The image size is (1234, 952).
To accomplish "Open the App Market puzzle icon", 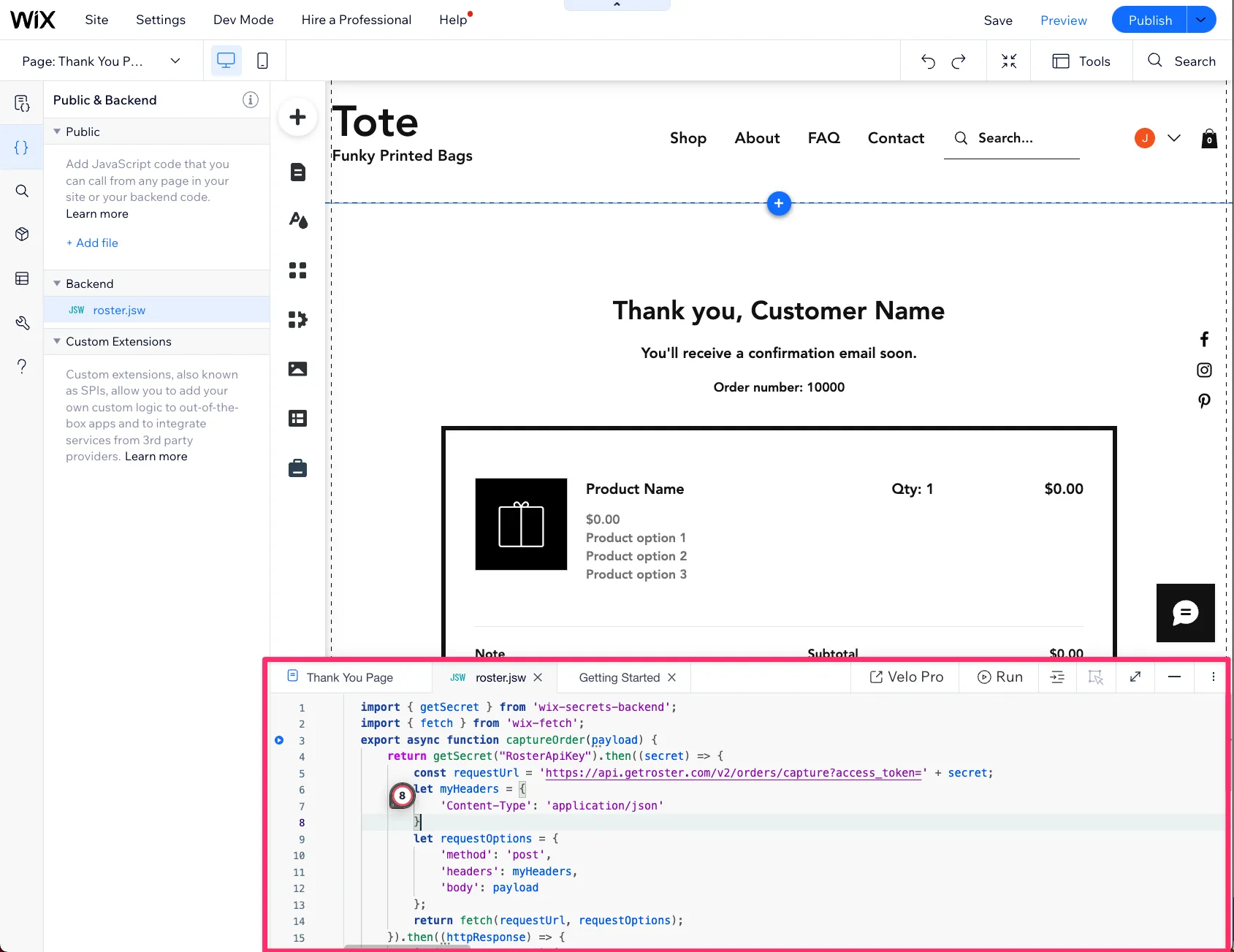I will coord(297,319).
